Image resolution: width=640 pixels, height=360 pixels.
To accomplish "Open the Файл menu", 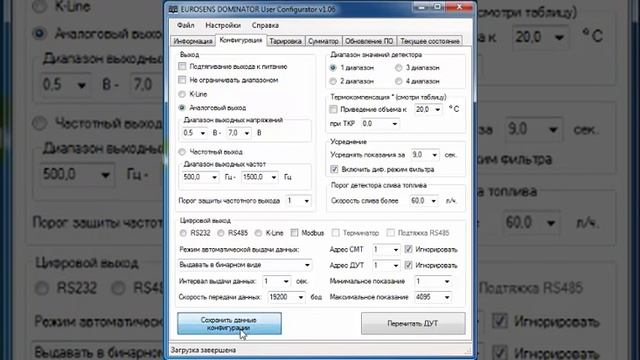I will tap(186, 25).
